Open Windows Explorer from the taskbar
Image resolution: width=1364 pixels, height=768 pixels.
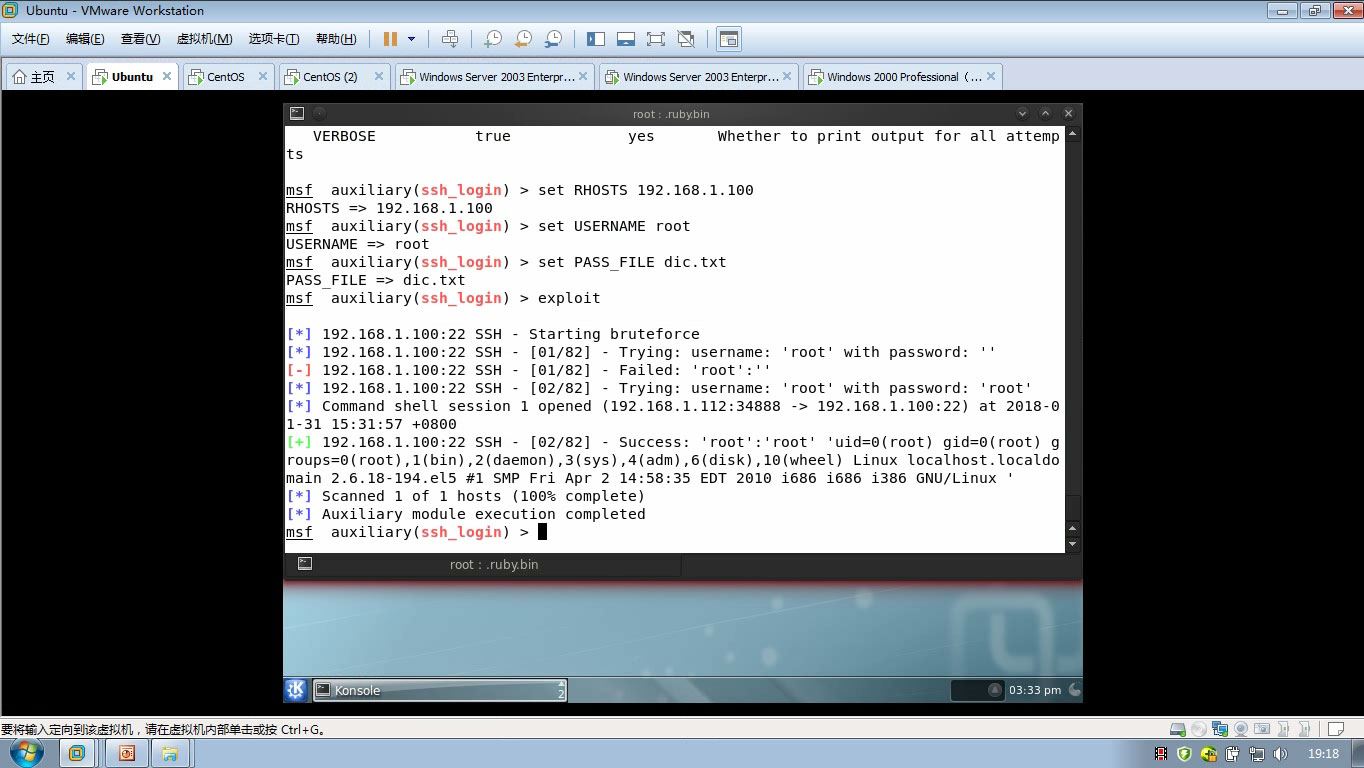pyautogui.click(x=171, y=753)
